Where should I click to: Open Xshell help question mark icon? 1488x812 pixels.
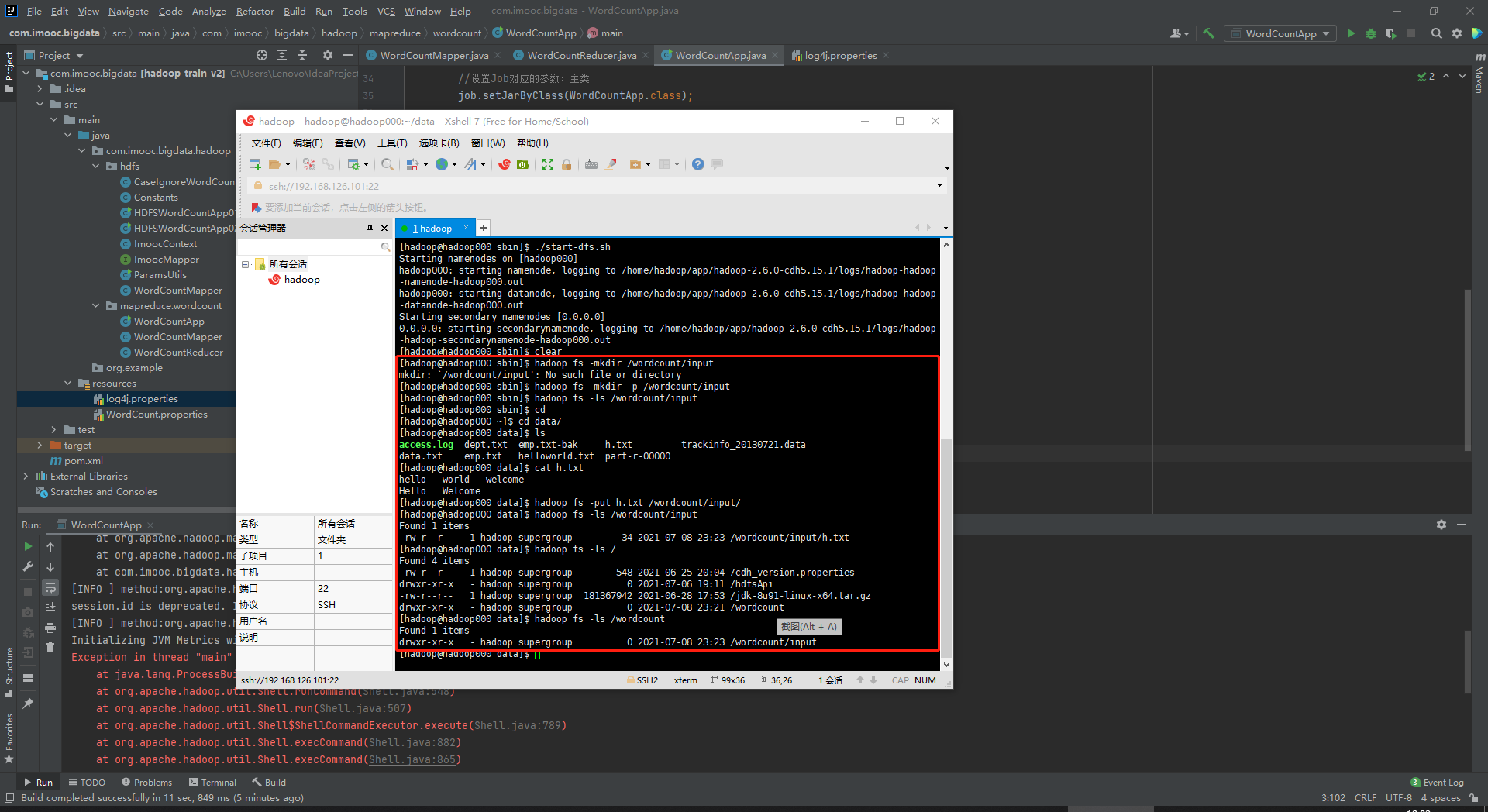click(x=698, y=164)
